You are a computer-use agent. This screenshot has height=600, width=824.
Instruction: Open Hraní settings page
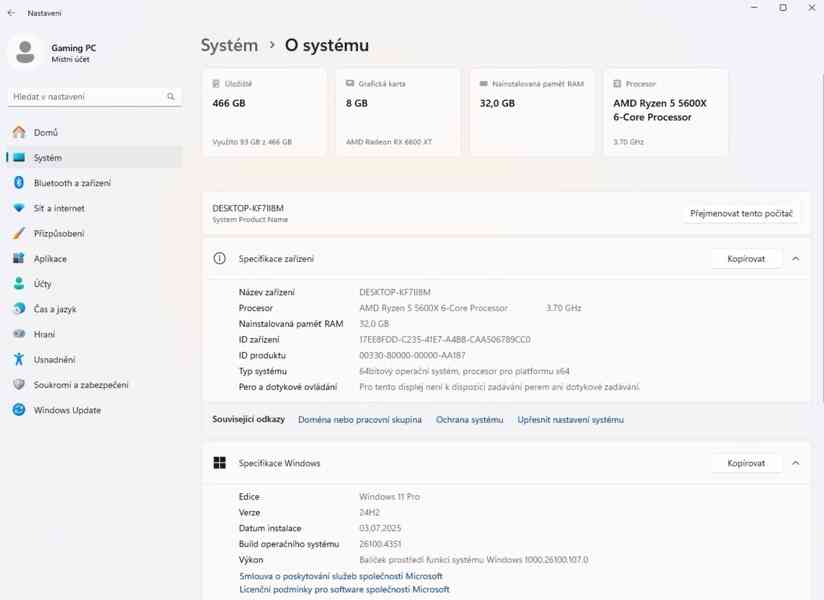pos(95,334)
